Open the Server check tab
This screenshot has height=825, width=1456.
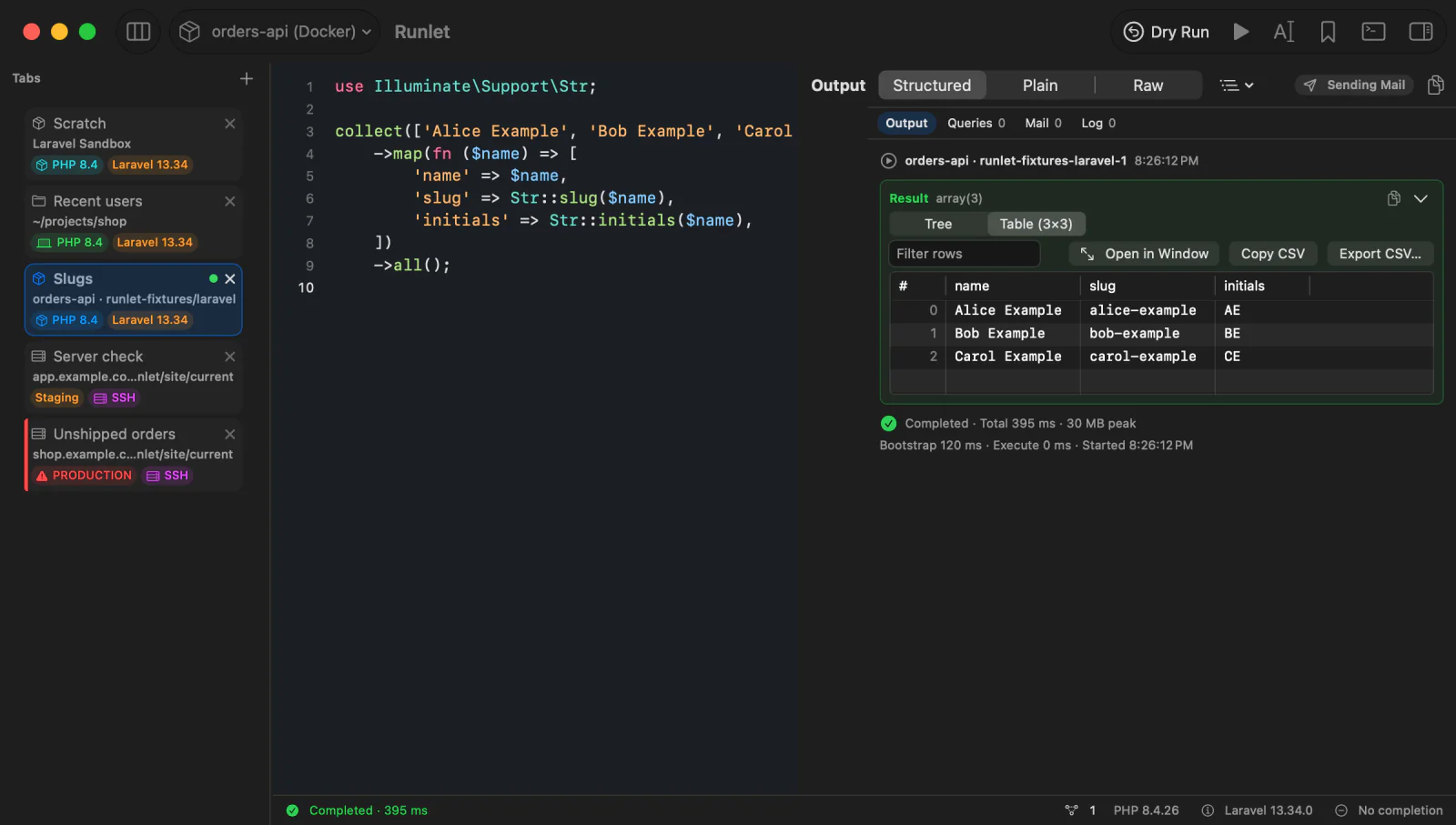click(133, 377)
